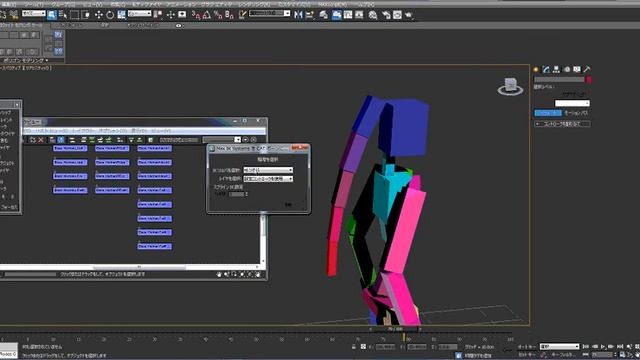Screen dimensions: 640x360
Task: Toggle Spinner Snap
Action: pos(229,15)
